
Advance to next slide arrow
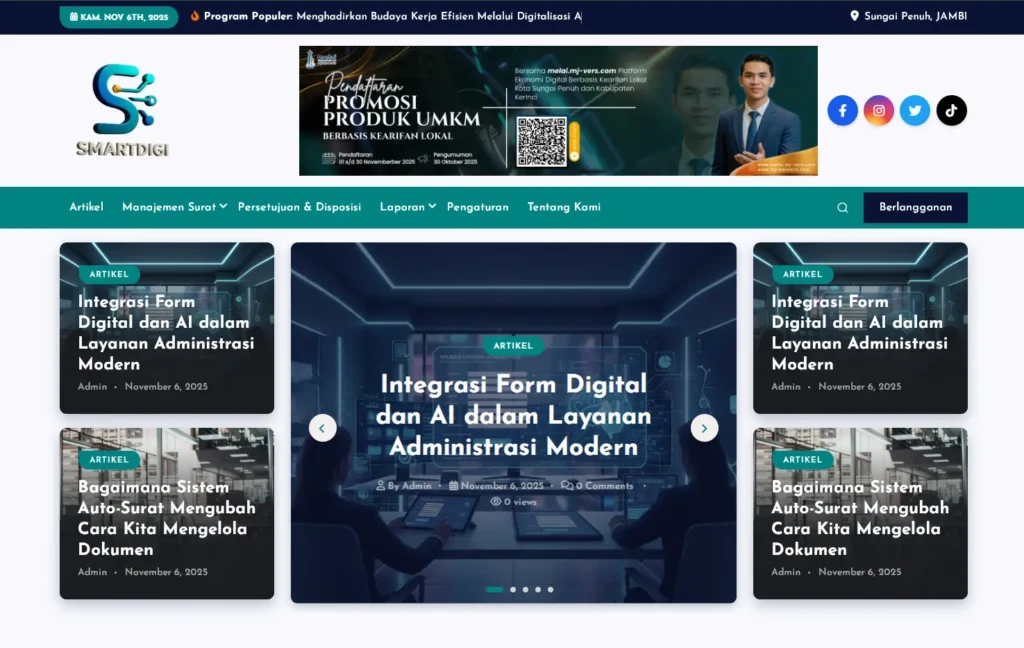point(704,428)
